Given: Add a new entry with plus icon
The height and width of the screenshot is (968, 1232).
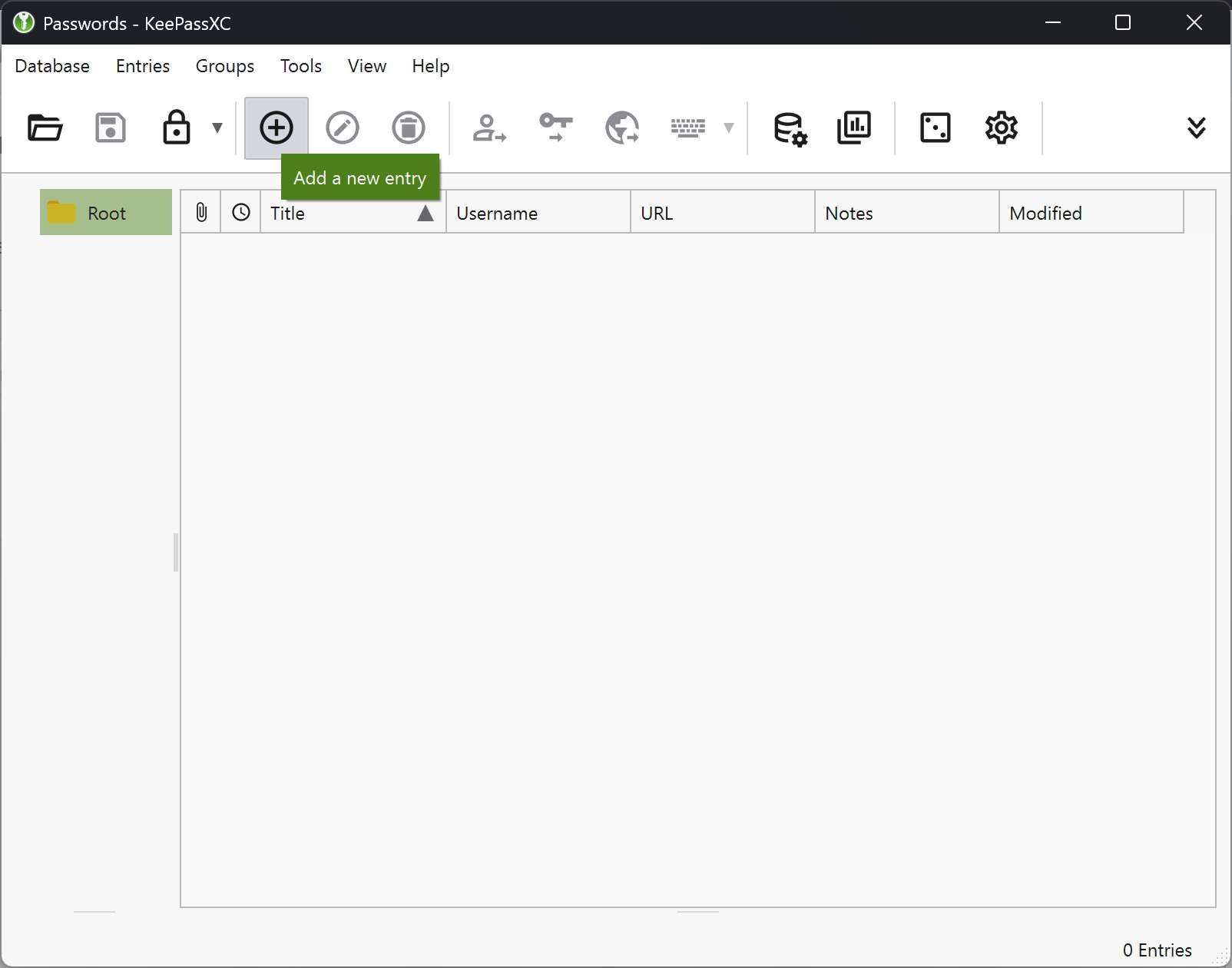Looking at the screenshot, I should click(x=277, y=128).
